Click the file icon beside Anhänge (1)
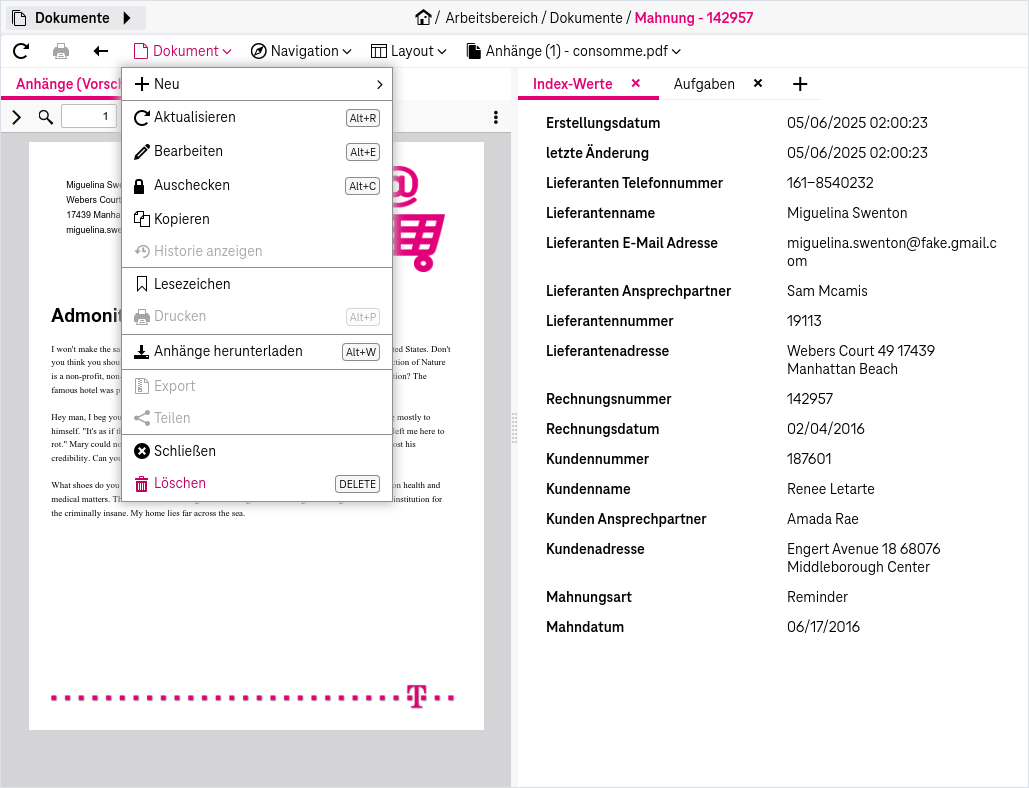This screenshot has width=1029, height=788. click(x=473, y=51)
